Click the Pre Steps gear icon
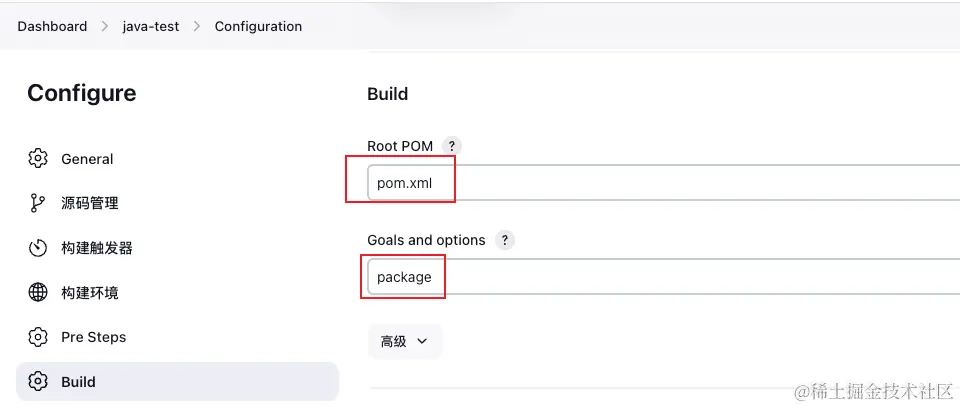The image size is (960, 408). pos(38,337)
